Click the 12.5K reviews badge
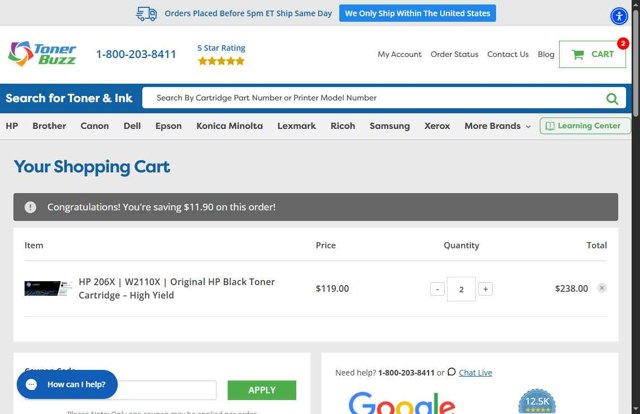 [x=537, y=401]
